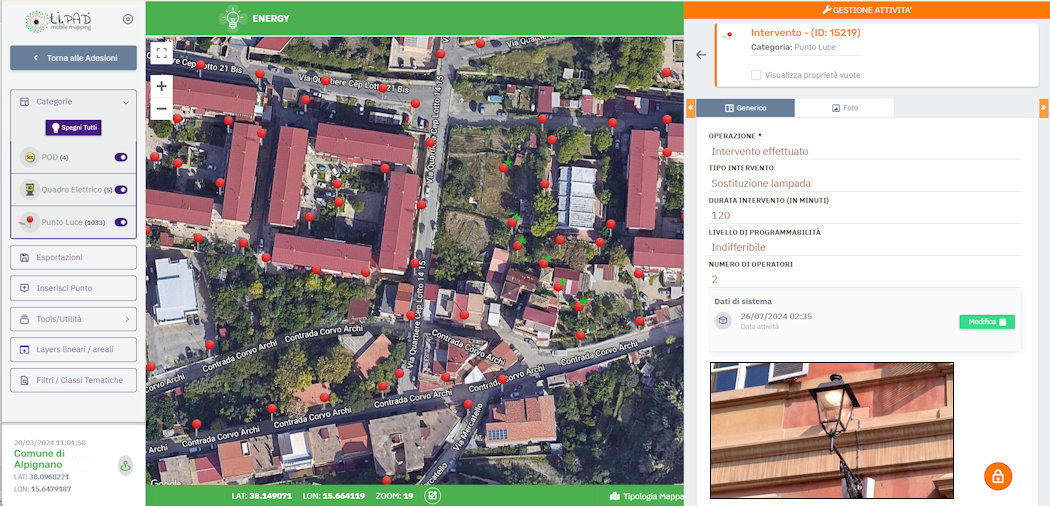Click the back arrow in activity panel
Viewport: 1050px width, 506px height.
[701, 55]
